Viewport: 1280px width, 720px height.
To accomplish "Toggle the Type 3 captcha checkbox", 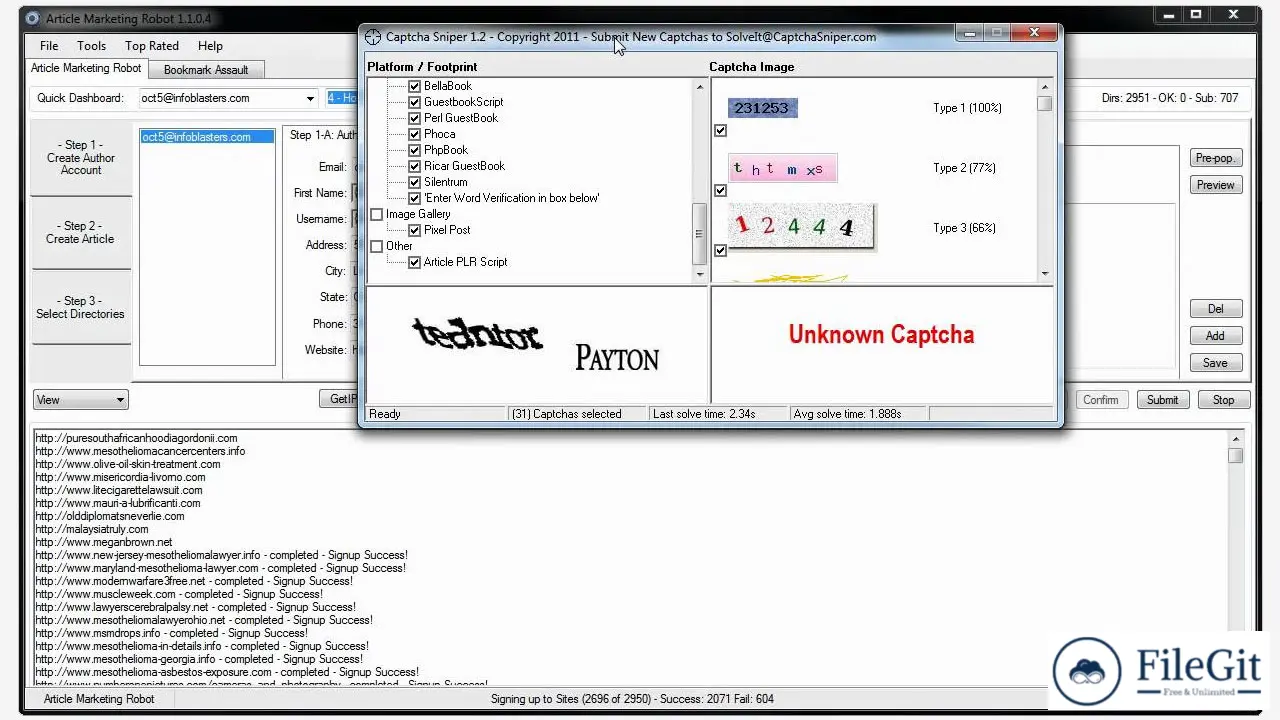I will (720, 250).
